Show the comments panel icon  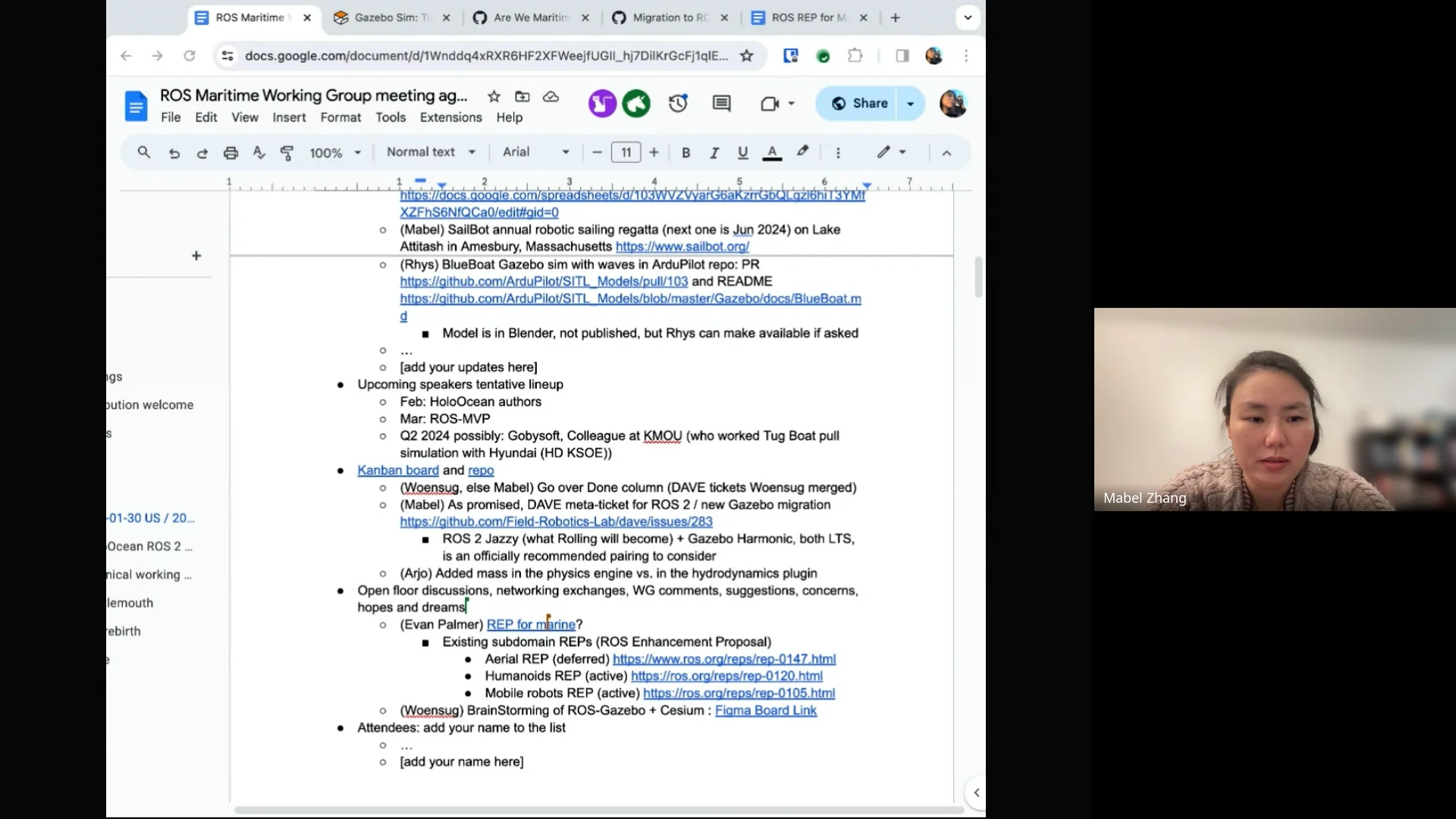tap(721, 103)
